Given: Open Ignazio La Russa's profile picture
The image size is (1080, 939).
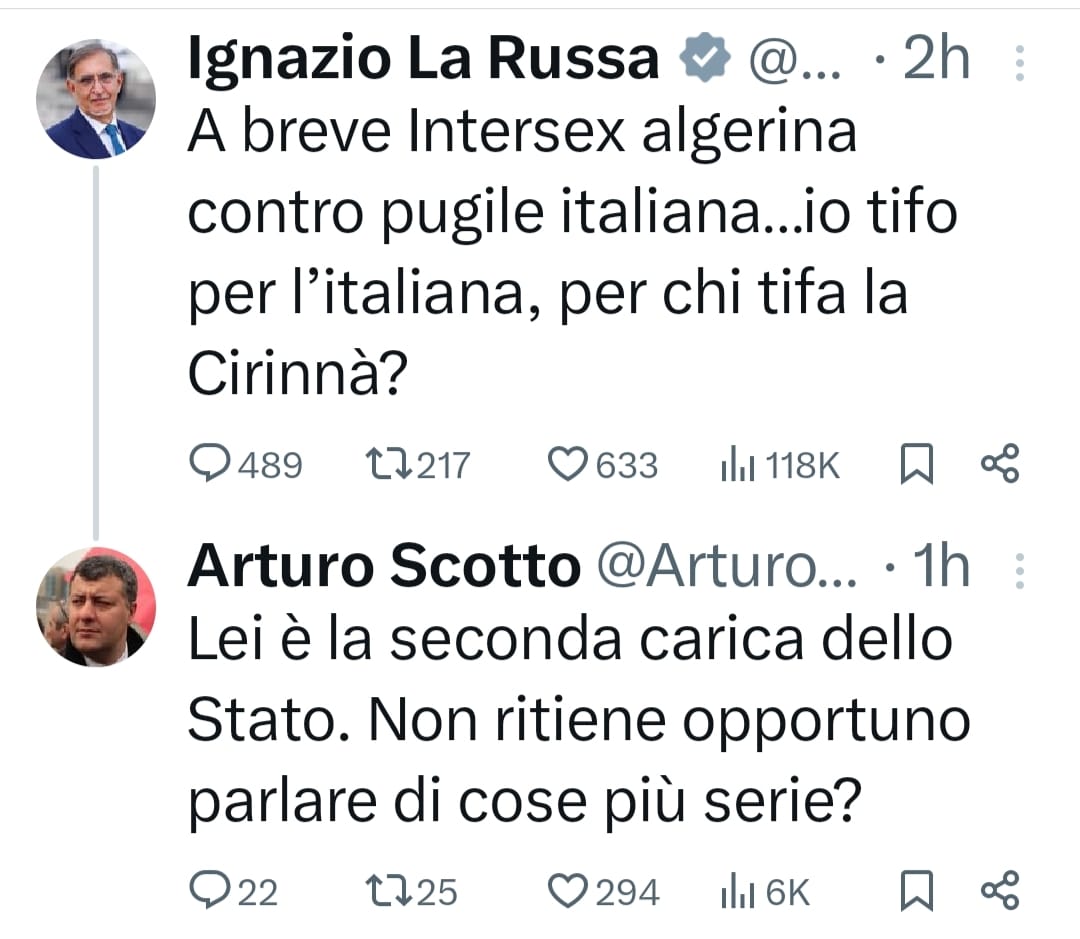Looking at the screenshot, I should (x=95, y=99).
